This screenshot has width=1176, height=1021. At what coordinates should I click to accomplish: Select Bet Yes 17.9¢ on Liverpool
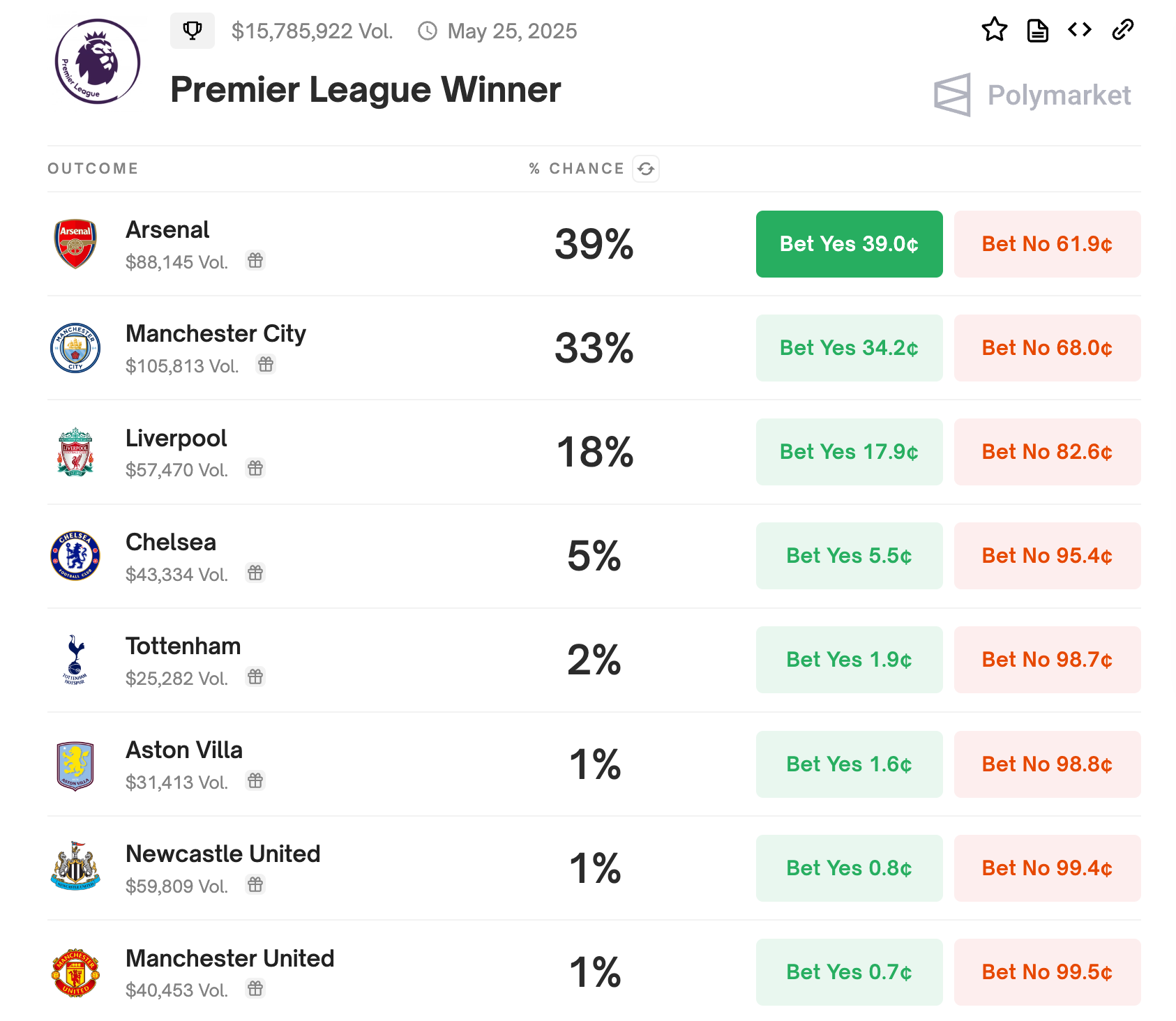(849, 452)
